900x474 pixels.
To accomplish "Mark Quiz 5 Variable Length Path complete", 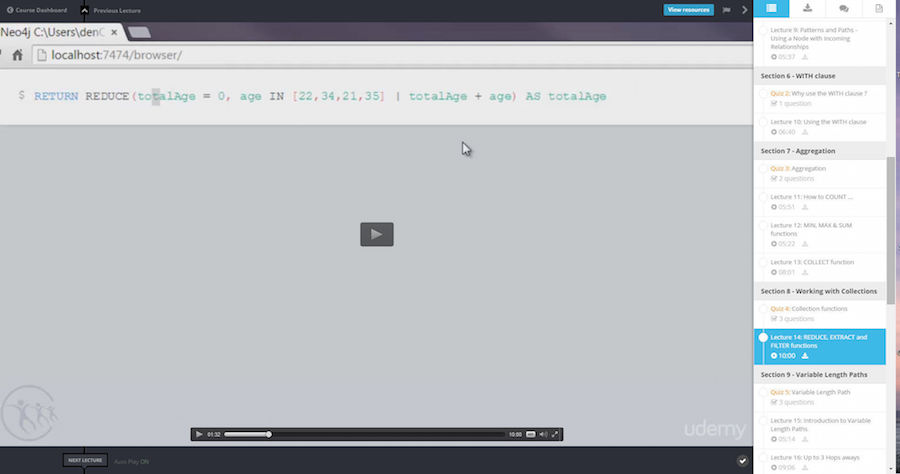I will click(763, 393).
